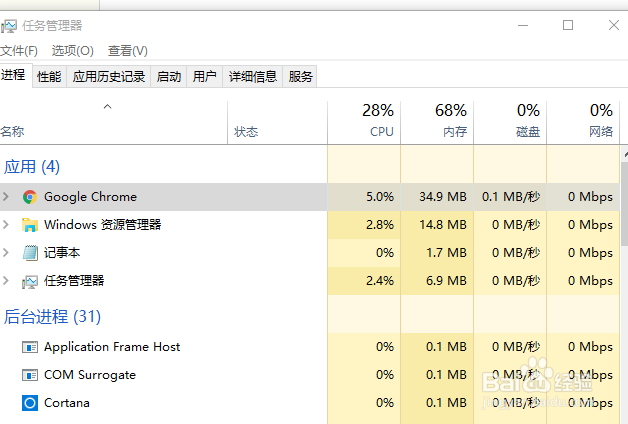Open the 文件(F) menu
The height and width of the screenshot is (424, 628).
click(19, 50)
